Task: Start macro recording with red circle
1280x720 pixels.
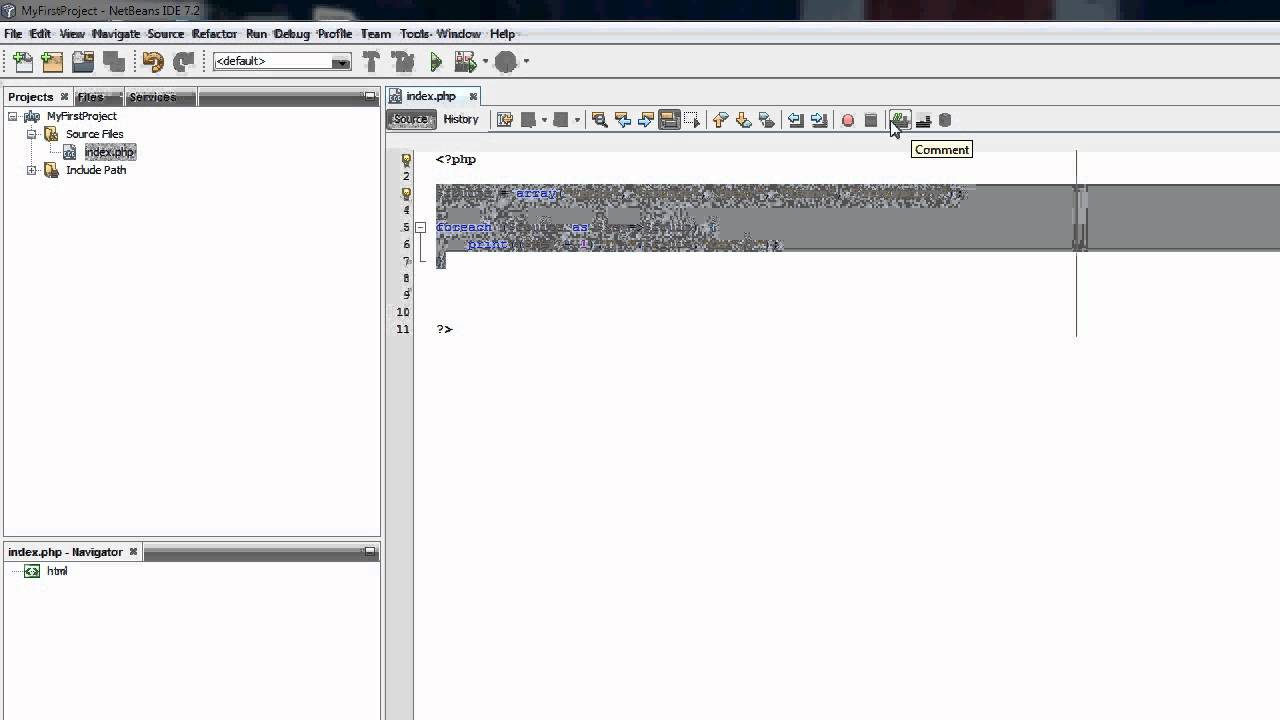Action: click(x=848, y=120)
